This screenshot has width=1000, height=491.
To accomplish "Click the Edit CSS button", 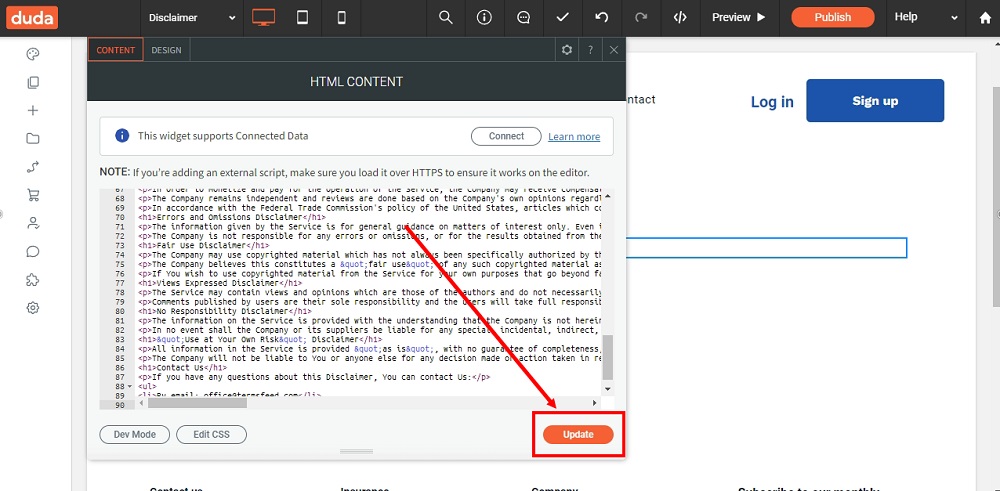I will 211,434.
